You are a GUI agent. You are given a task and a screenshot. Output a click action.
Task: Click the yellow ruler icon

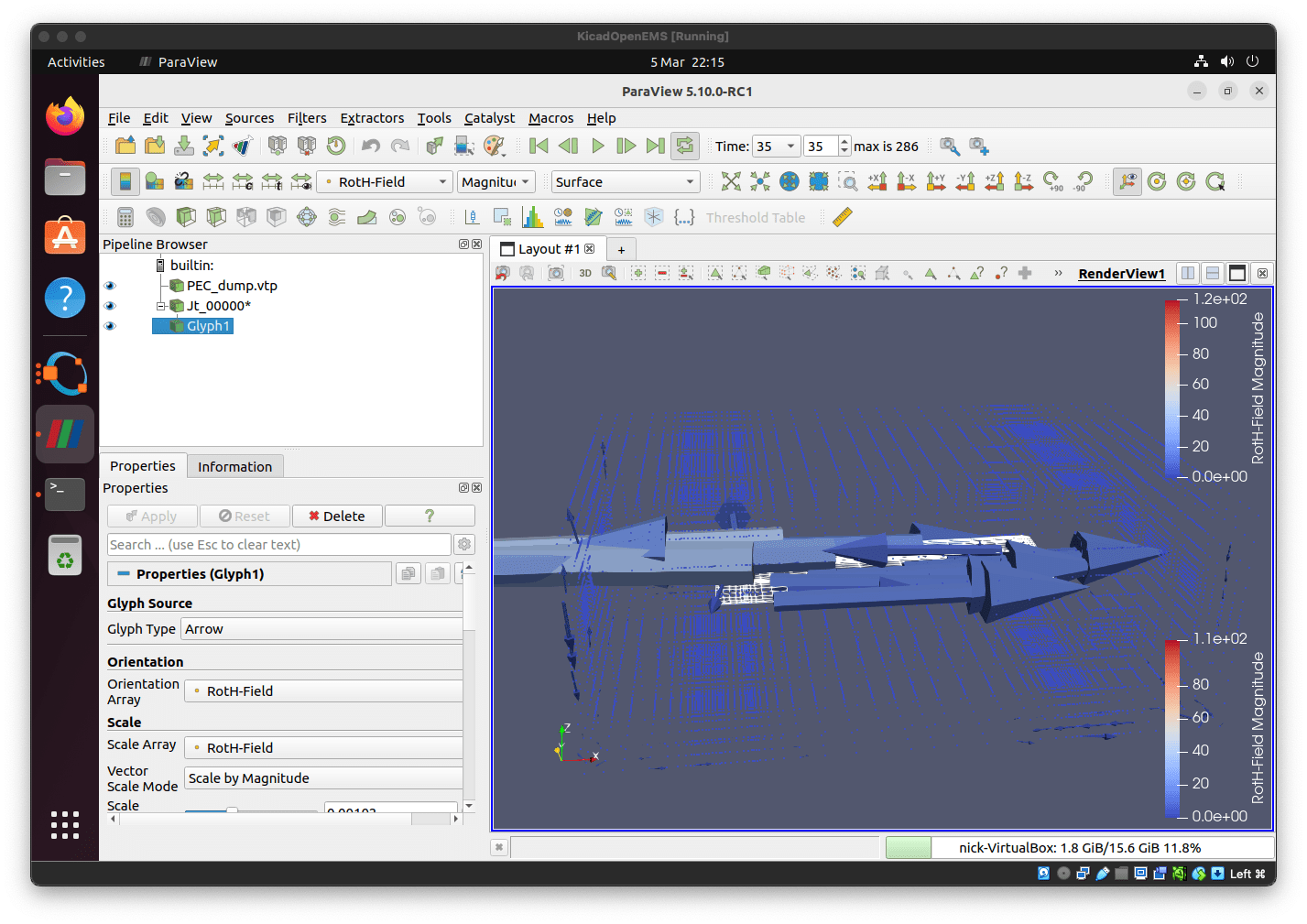843,217
